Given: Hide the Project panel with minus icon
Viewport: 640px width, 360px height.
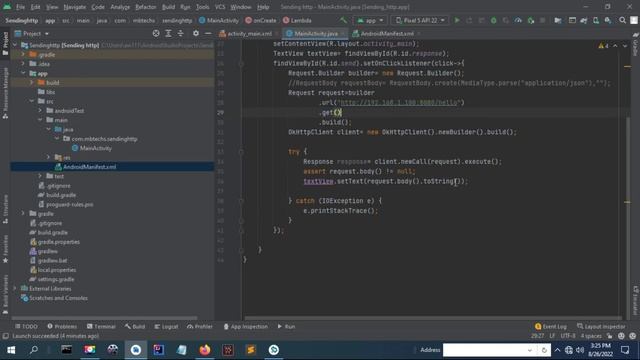Looking at the screenshot, I should (x=208, y=33).
